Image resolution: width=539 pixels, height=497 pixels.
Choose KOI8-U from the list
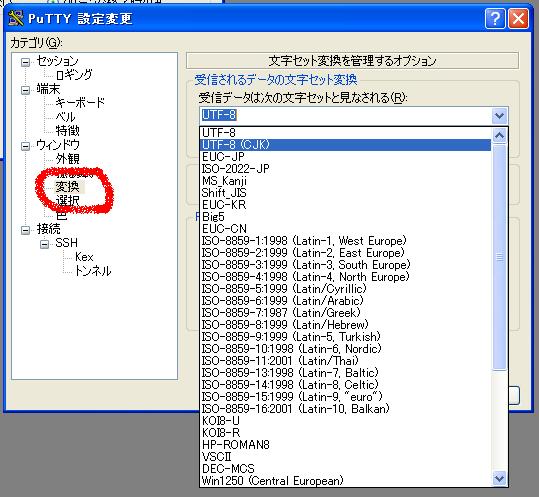click(x=345, y=421)
